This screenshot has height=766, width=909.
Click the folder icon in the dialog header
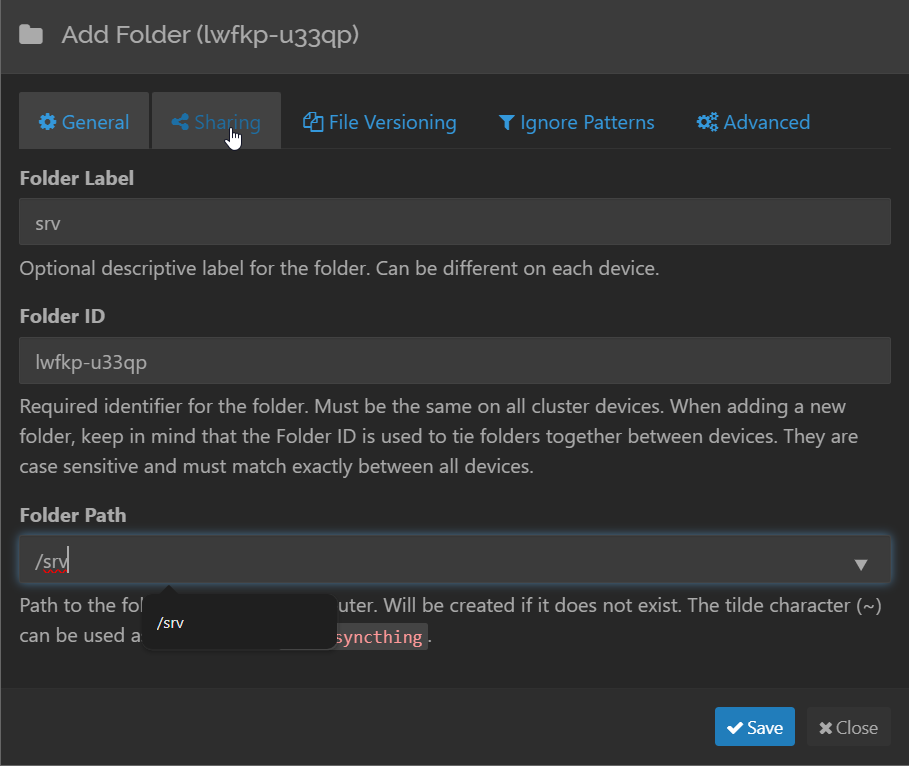pos(31,36)
